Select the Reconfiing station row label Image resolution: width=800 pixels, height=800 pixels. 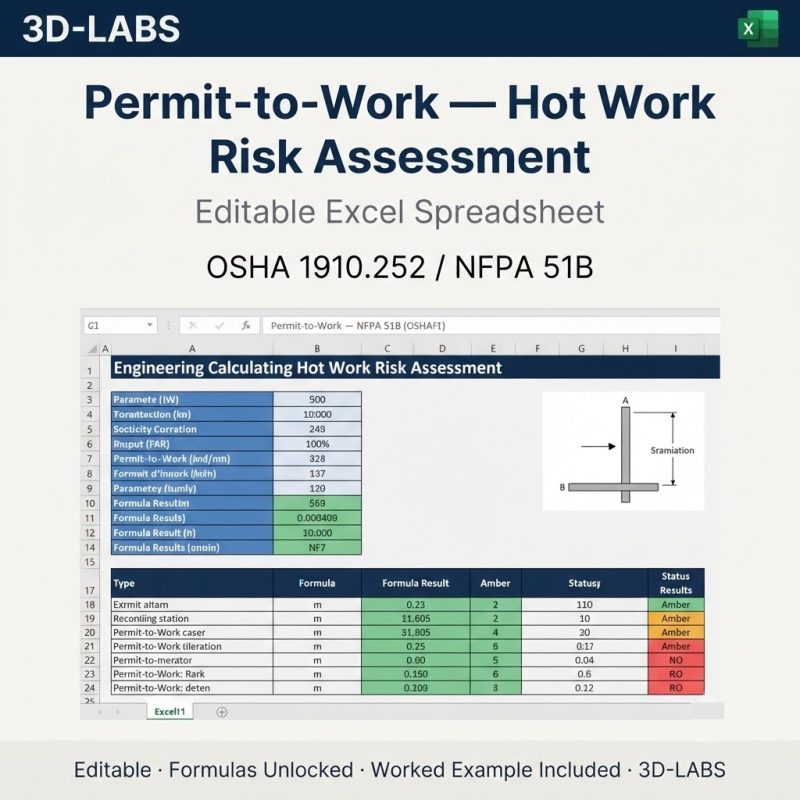pyautogui.click(x=192, y=618)
